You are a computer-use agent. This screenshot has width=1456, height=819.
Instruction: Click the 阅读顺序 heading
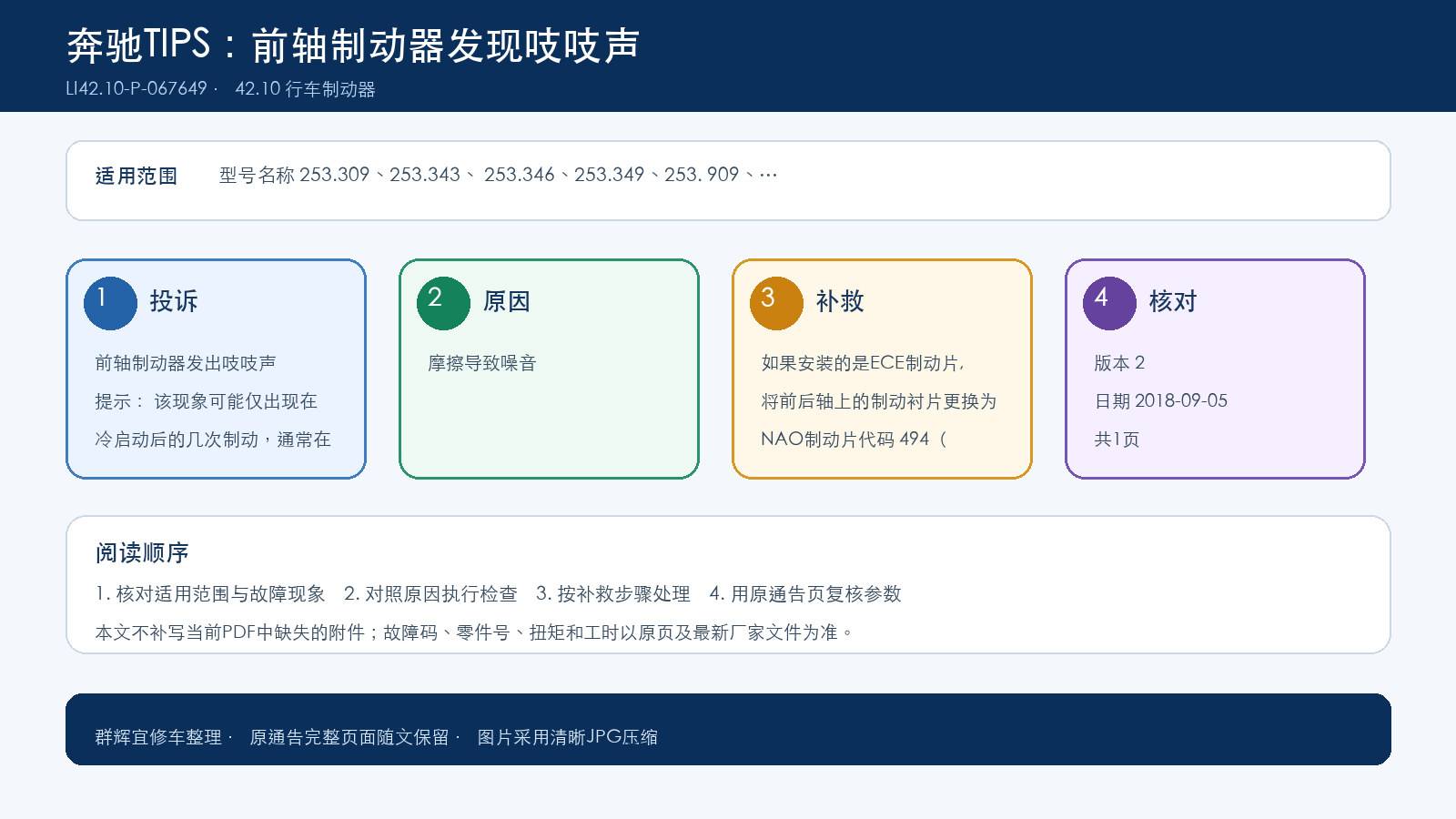click(x=142, y=552)
